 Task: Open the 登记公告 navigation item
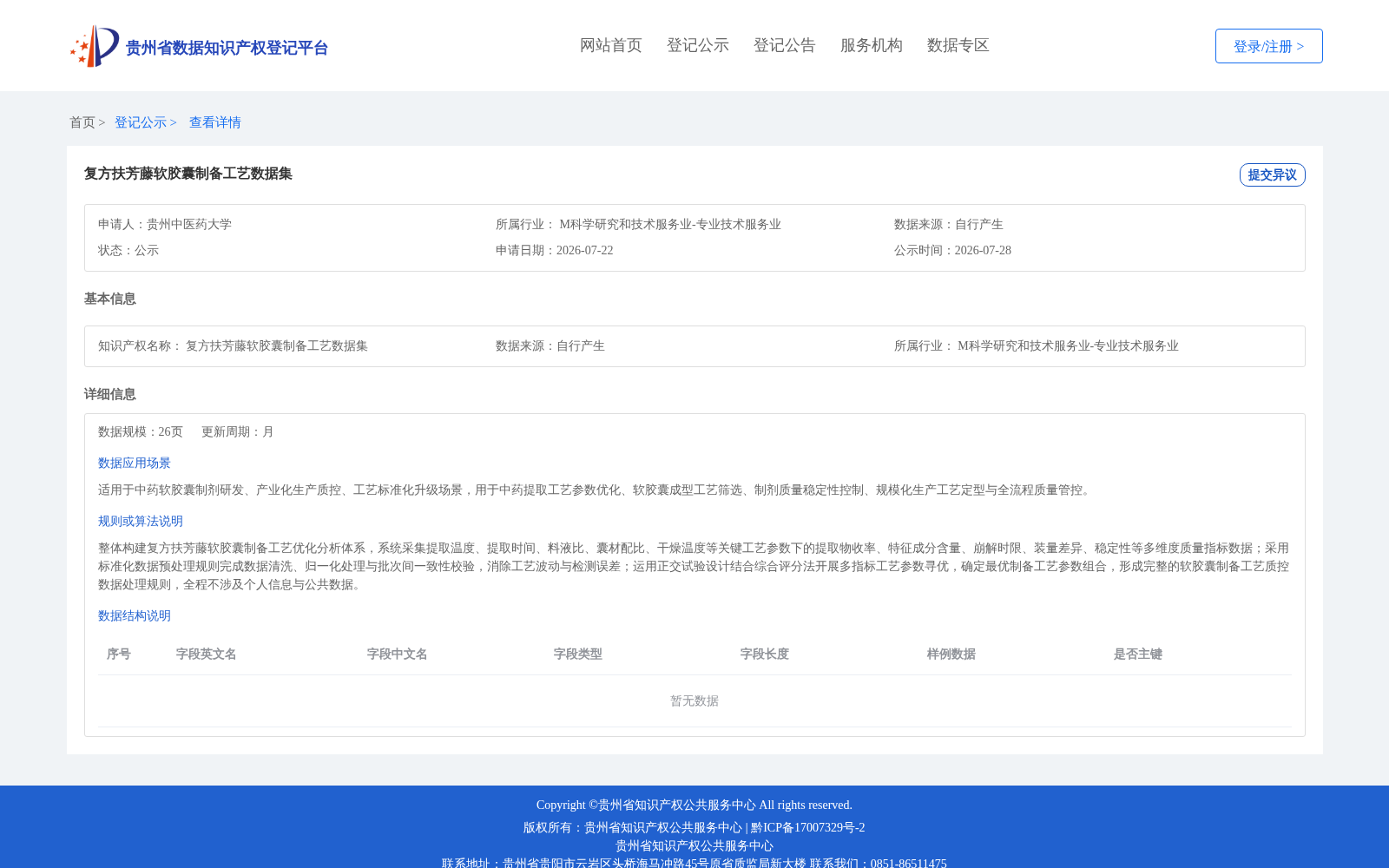(785, 45)
